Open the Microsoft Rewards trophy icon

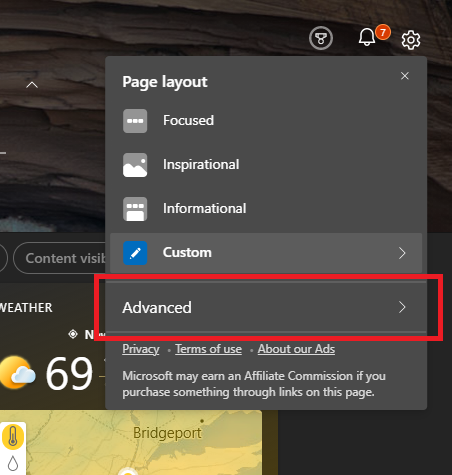pos(321,38)
